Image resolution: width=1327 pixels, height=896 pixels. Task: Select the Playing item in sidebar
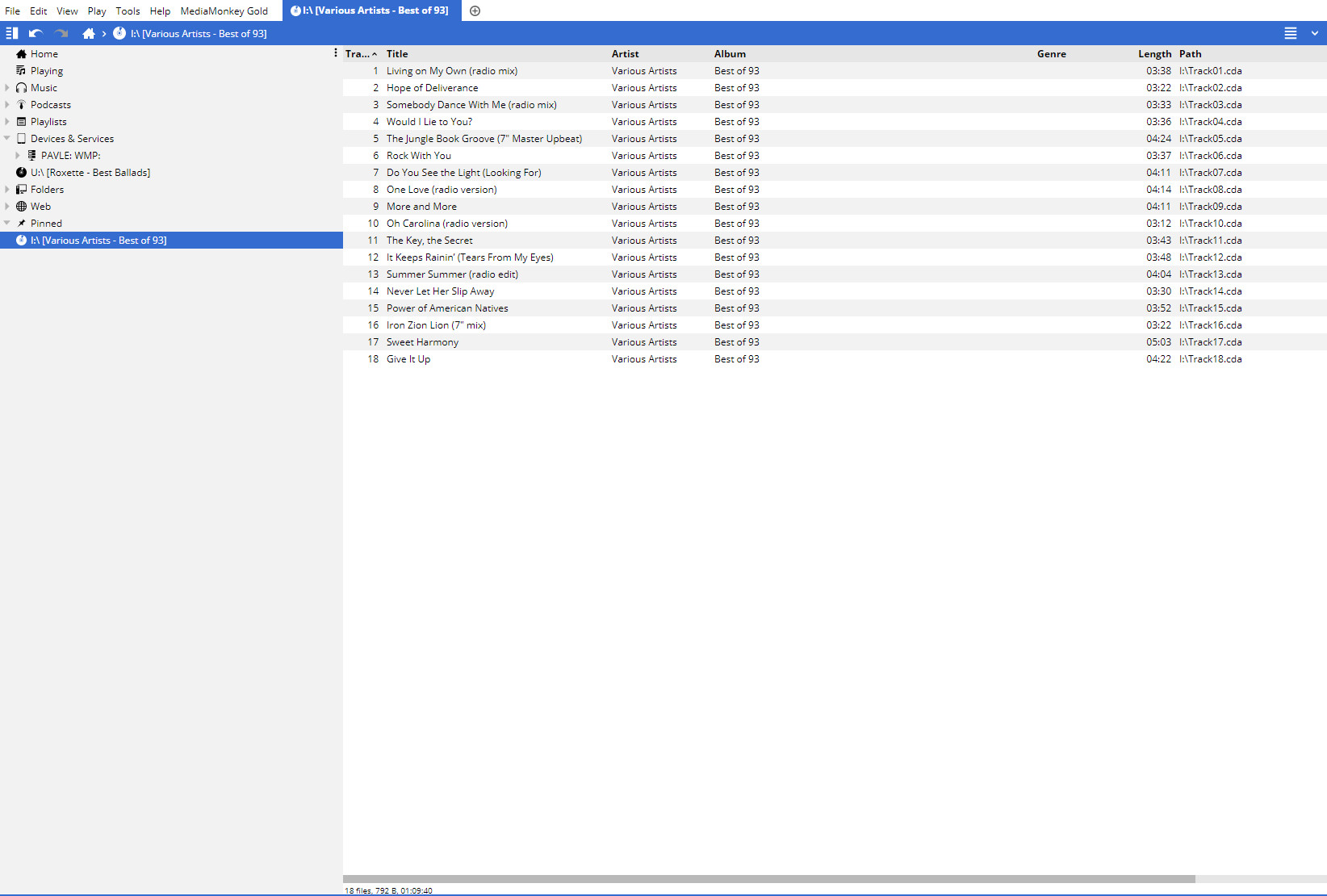(x=46, y=71)
